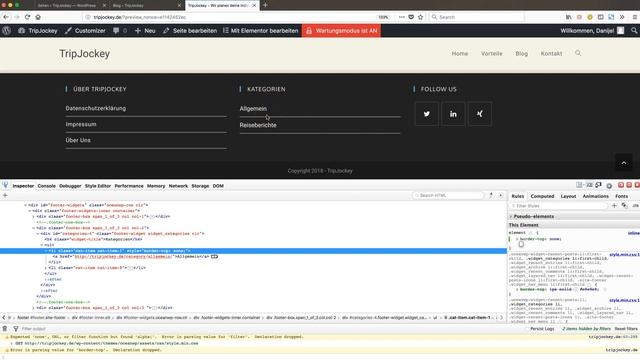Image resolution: width=640 pixels, height=360 pixels.
Task: Collapse the div#footer-widgets node
Action: click(25, 205)
